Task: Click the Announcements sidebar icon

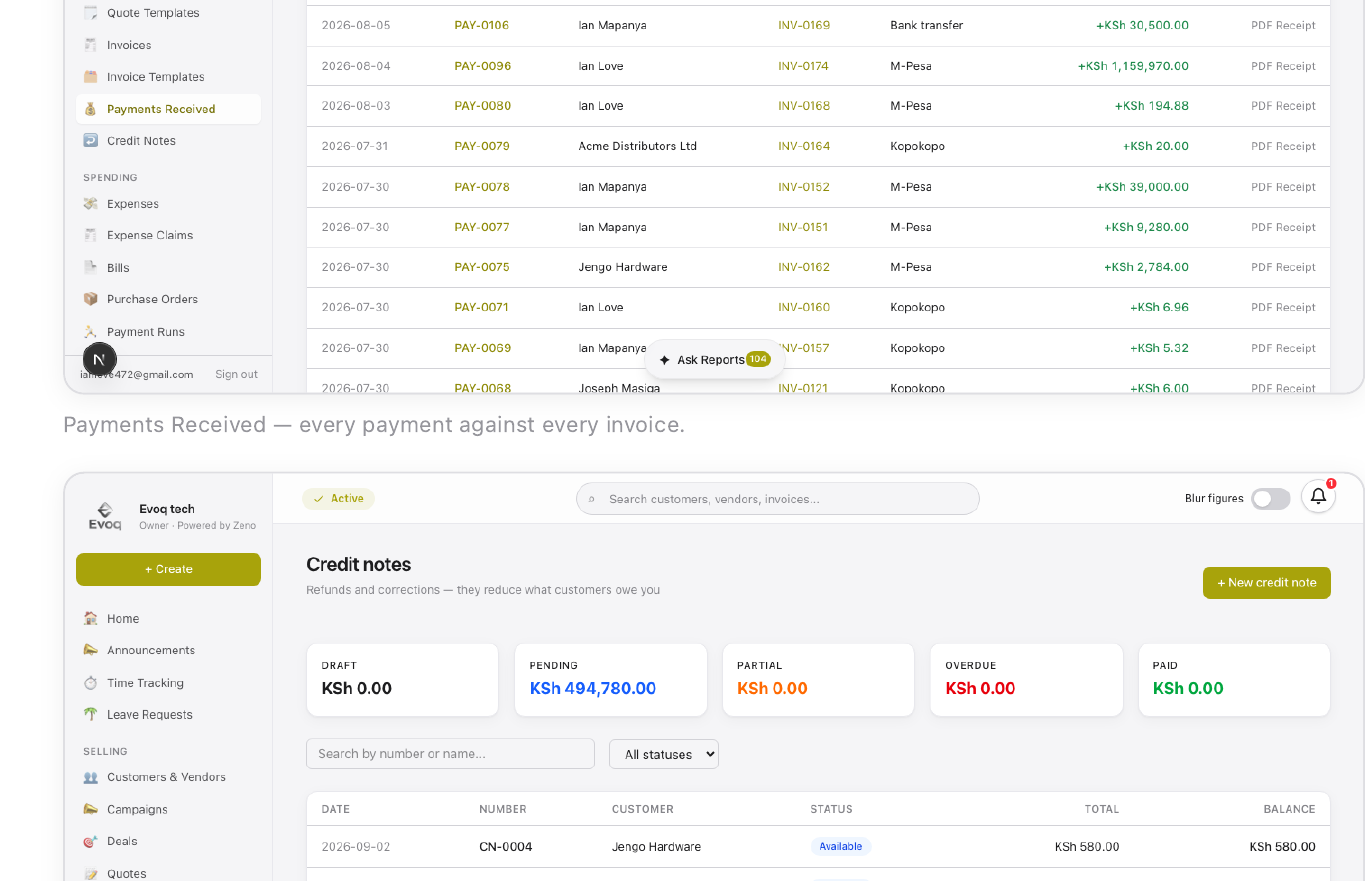Action: pyautogui.click(x=91, y=650)
